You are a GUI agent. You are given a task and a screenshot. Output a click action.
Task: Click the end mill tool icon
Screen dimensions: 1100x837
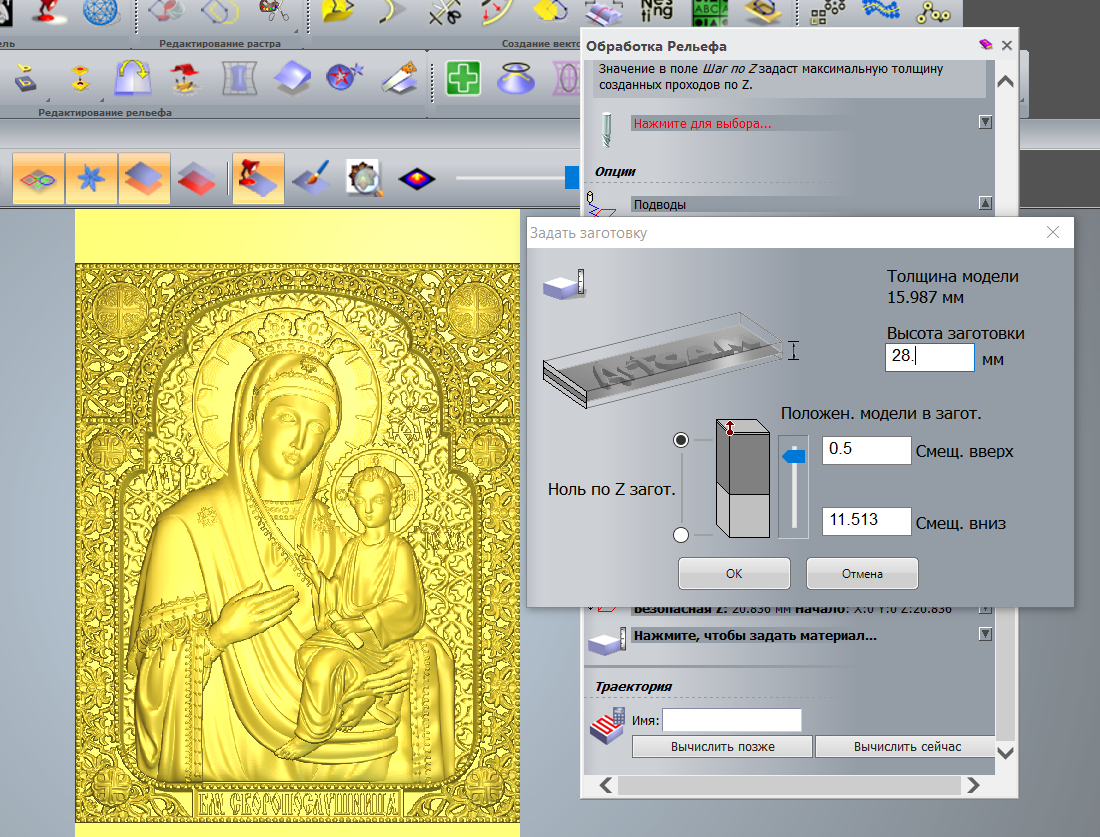pos(607,129)
